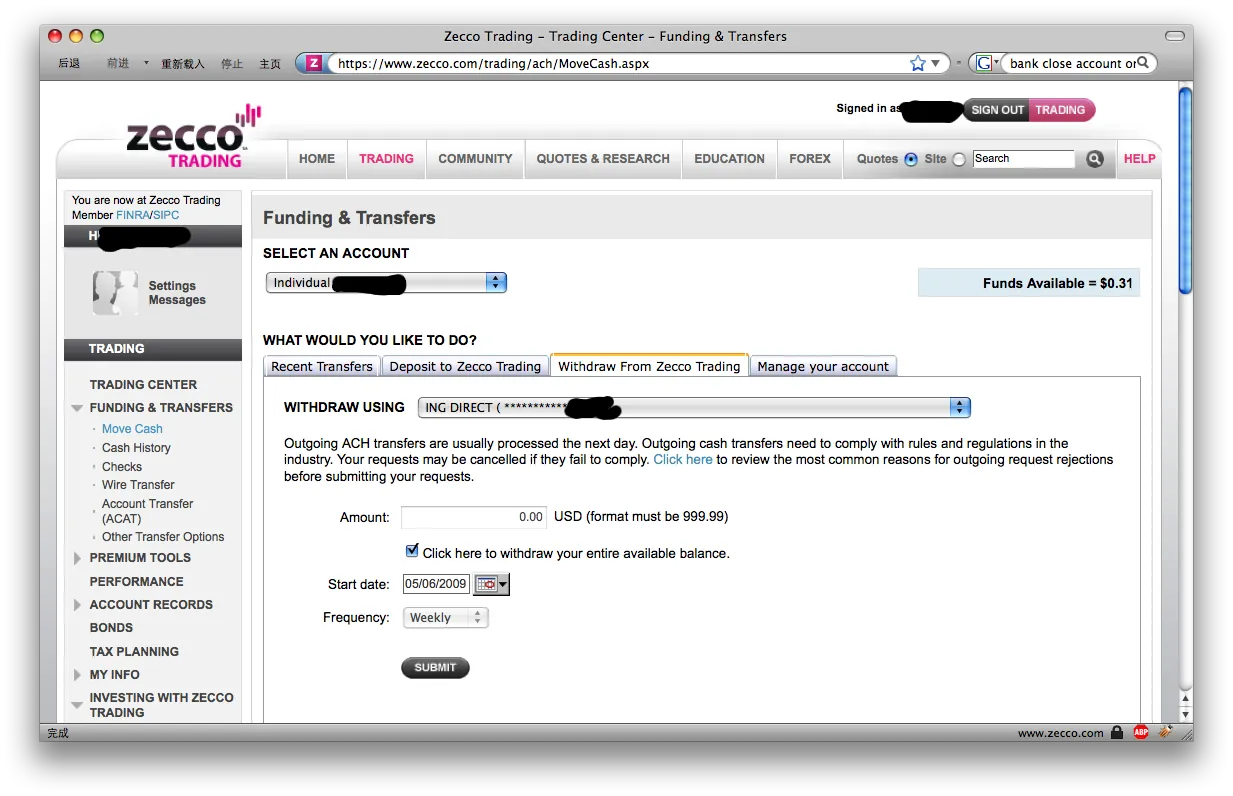Expand the Account Records sidebar section
The height and width of the screenshot is (796, 1233).
point(77,605)
